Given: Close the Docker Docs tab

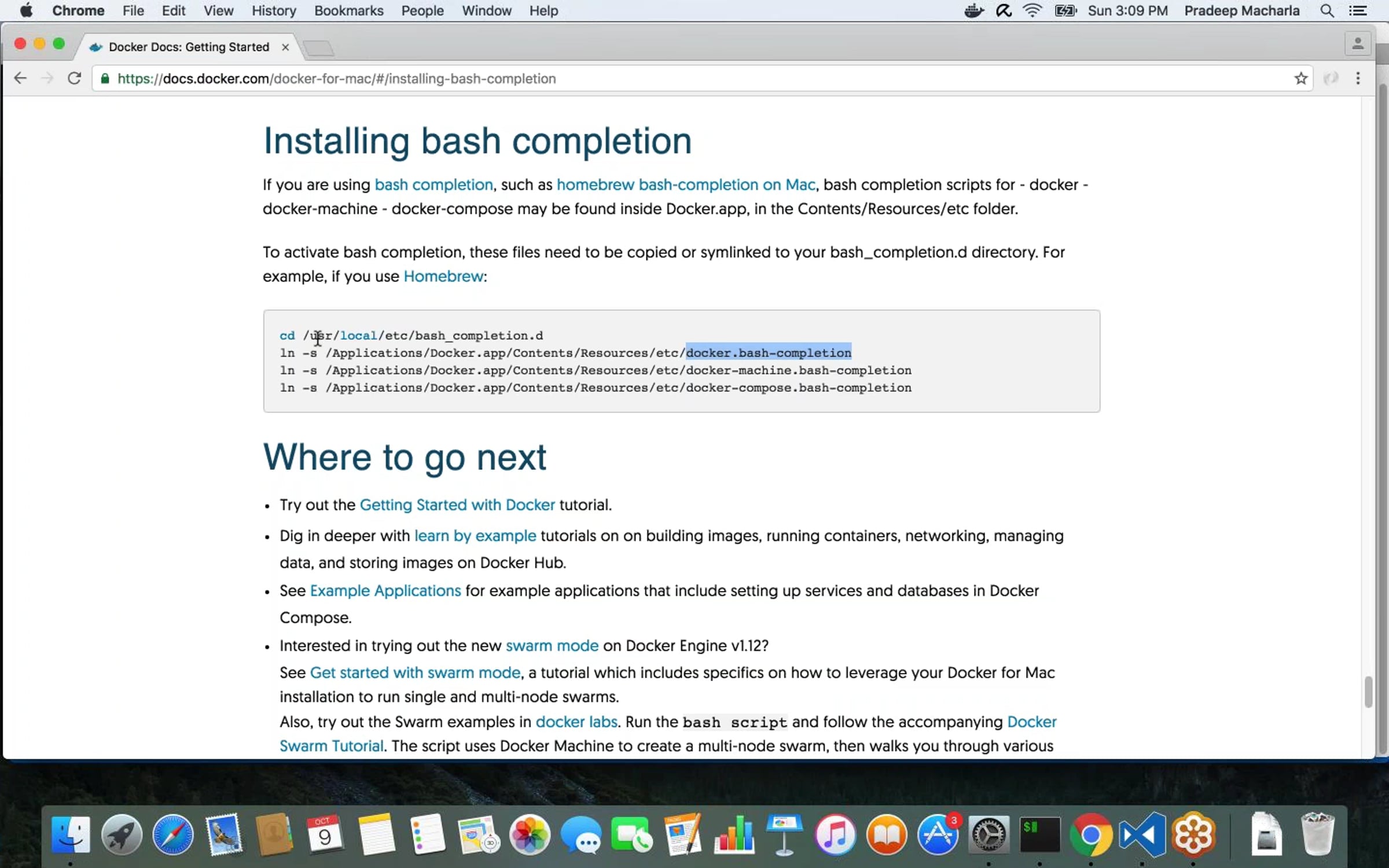Looking at the screenshot, I should [285, 47].
